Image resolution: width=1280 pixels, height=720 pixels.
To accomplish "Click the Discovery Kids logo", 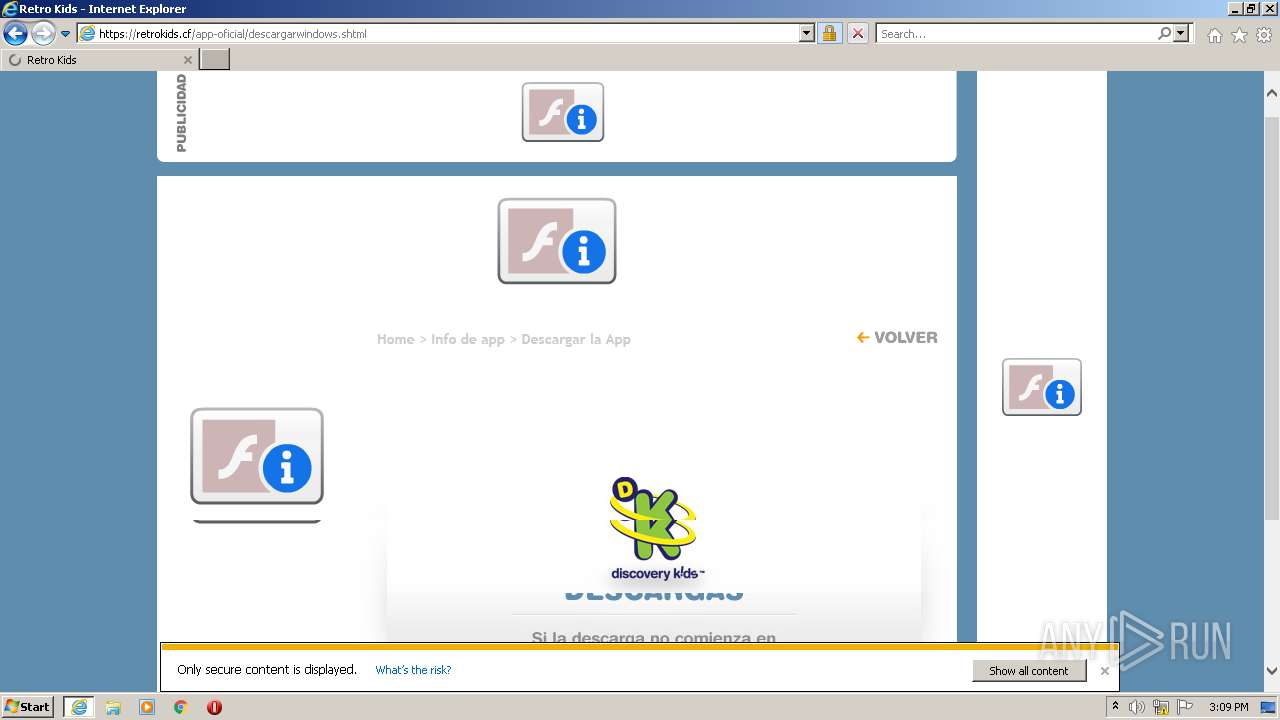I will [x=657, y=528].
